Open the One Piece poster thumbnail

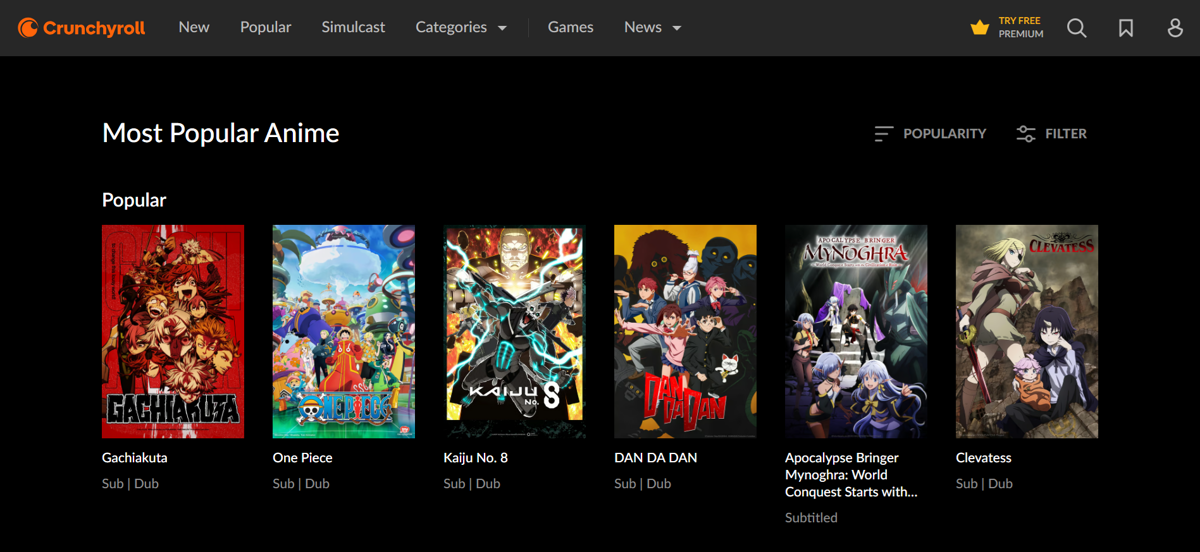[x=344, y=332]
